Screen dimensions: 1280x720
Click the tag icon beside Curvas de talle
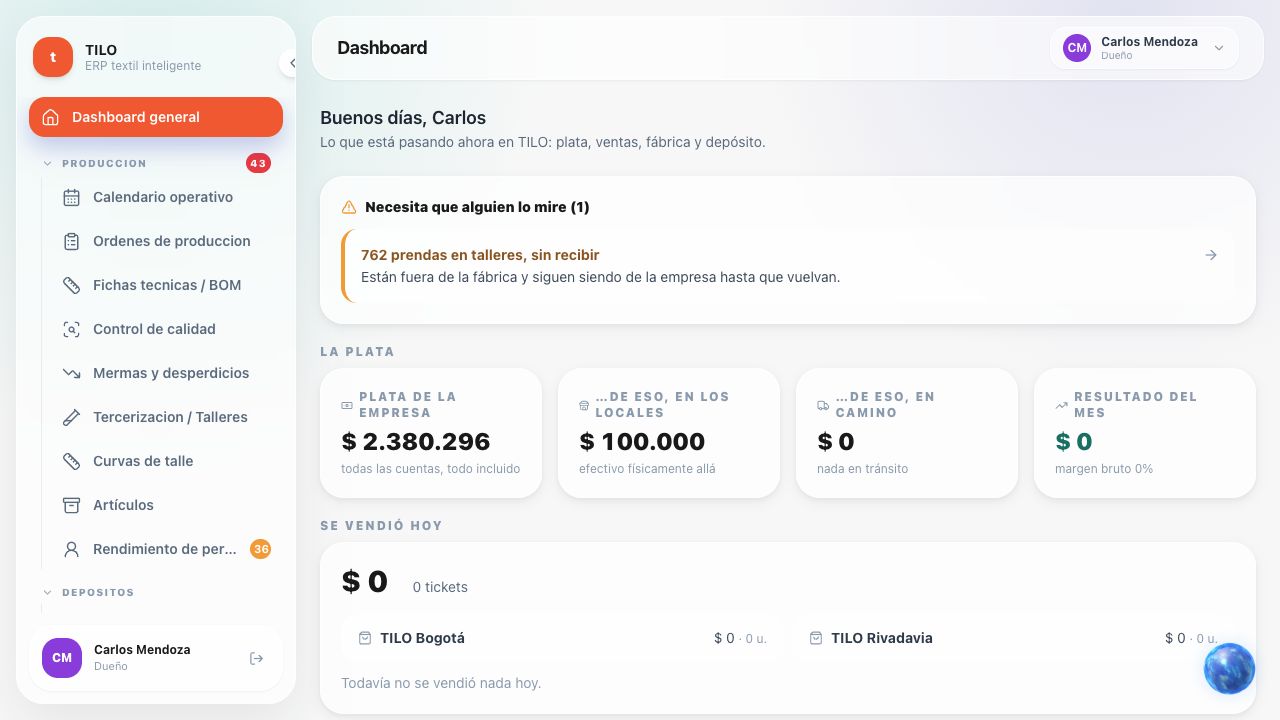tap(71, 461)
